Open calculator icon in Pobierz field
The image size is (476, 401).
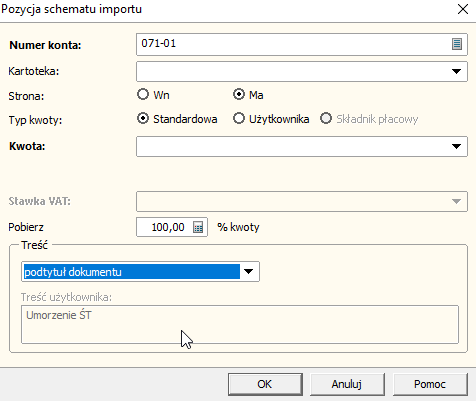198,227
